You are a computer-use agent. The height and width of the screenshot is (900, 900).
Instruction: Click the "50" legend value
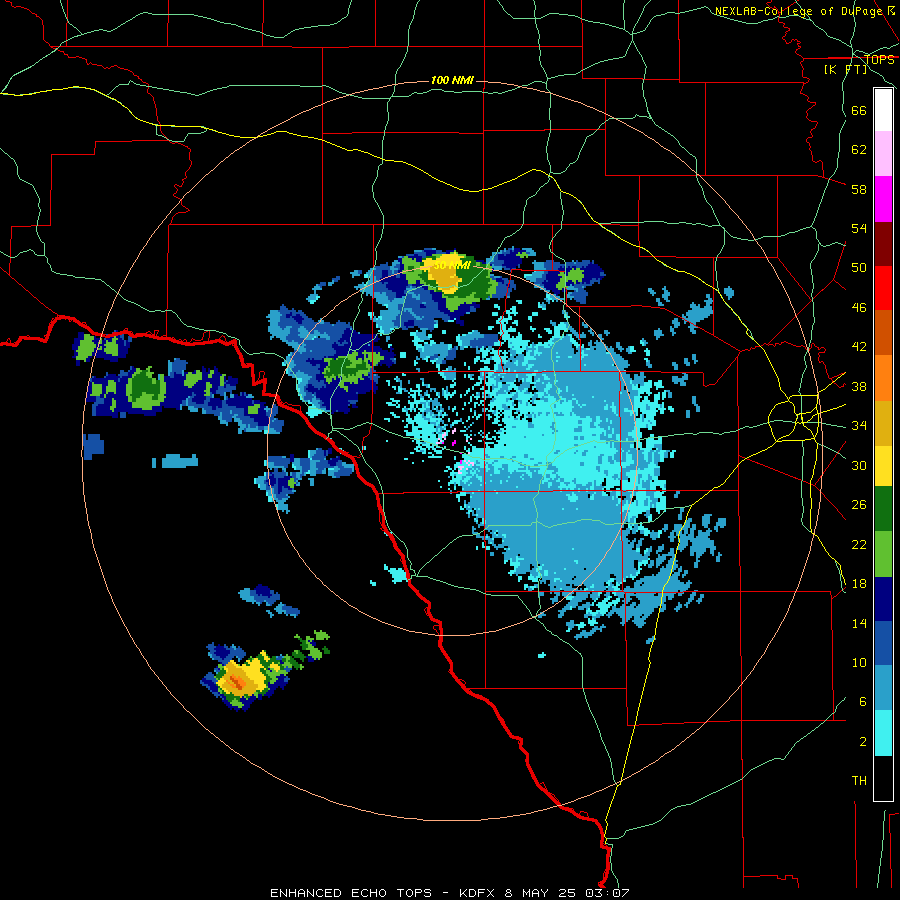tap(859, 267)
